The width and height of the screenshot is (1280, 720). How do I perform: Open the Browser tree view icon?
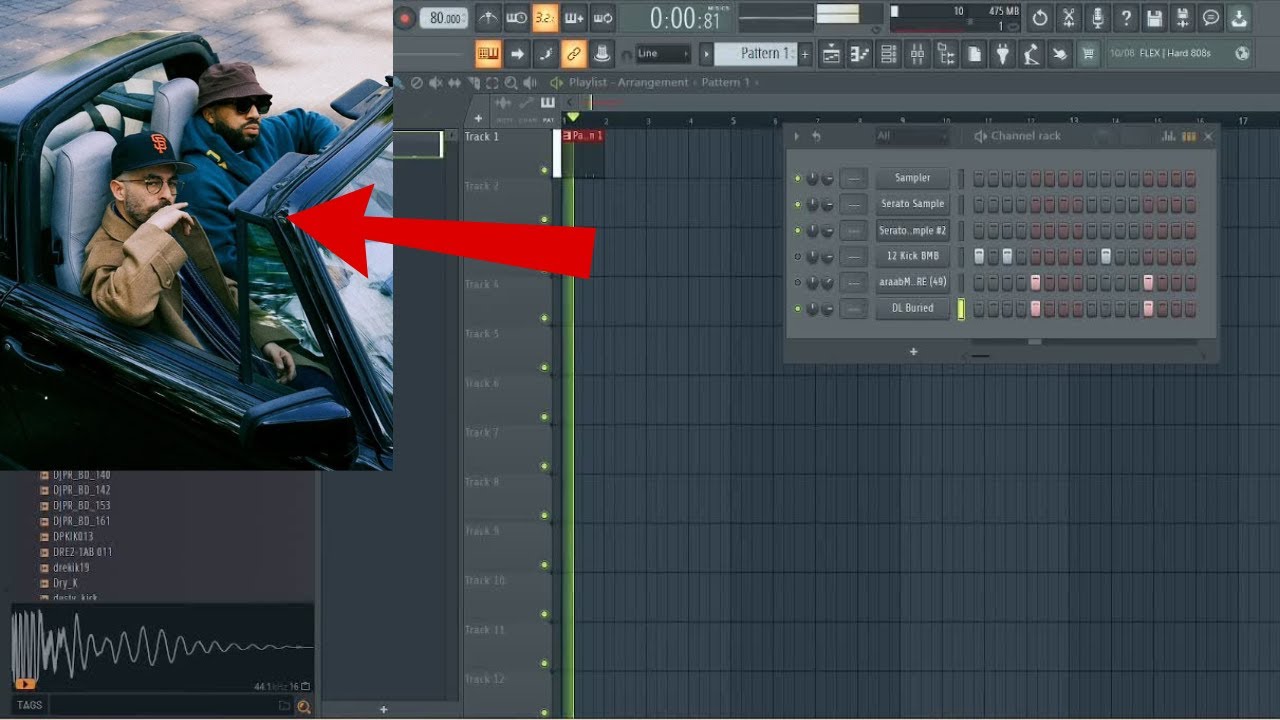click(946, 54)
